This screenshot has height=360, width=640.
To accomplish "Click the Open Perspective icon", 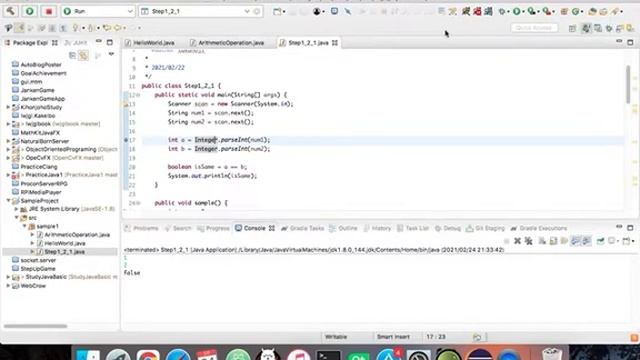I will click(x=572, y=28).
